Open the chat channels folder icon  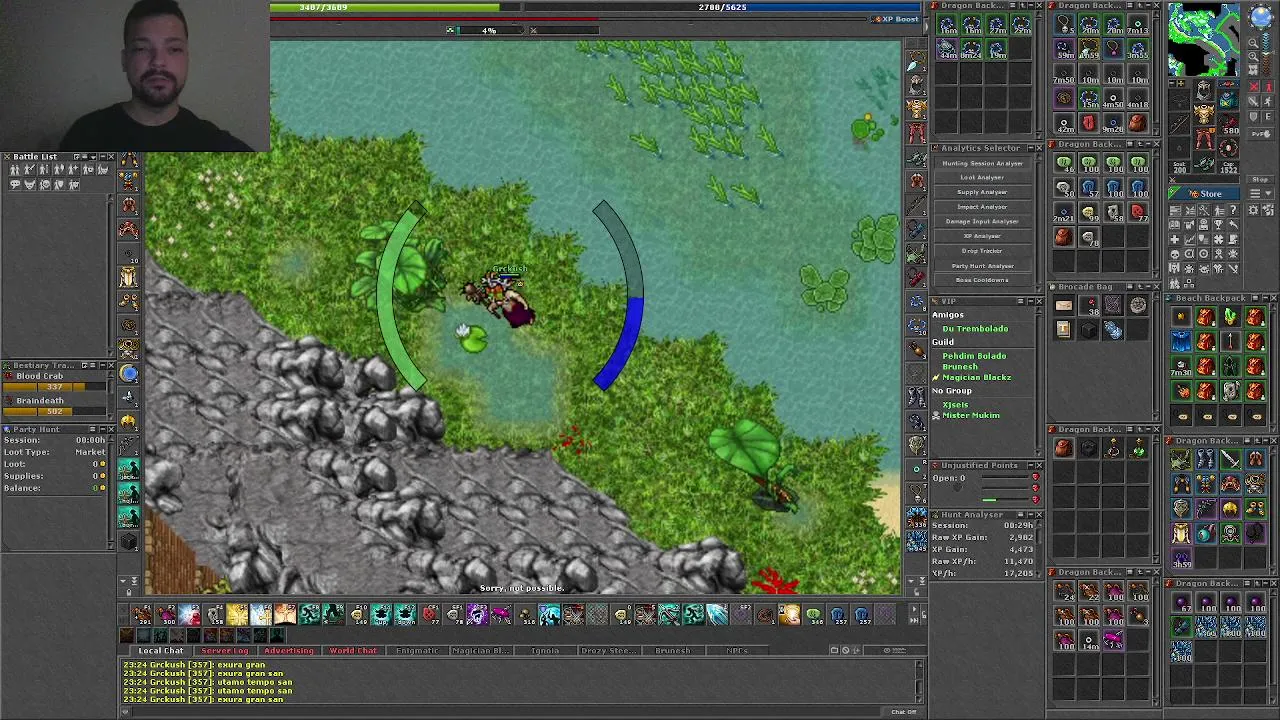click(834, 650)
